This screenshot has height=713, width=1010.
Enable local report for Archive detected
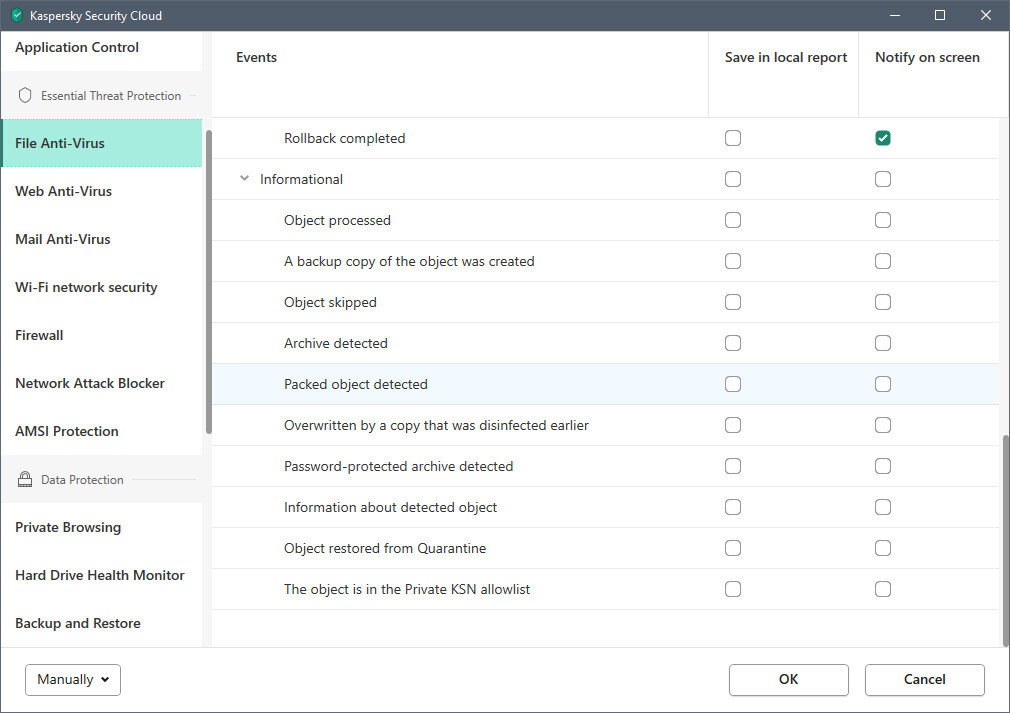[733, 343]
